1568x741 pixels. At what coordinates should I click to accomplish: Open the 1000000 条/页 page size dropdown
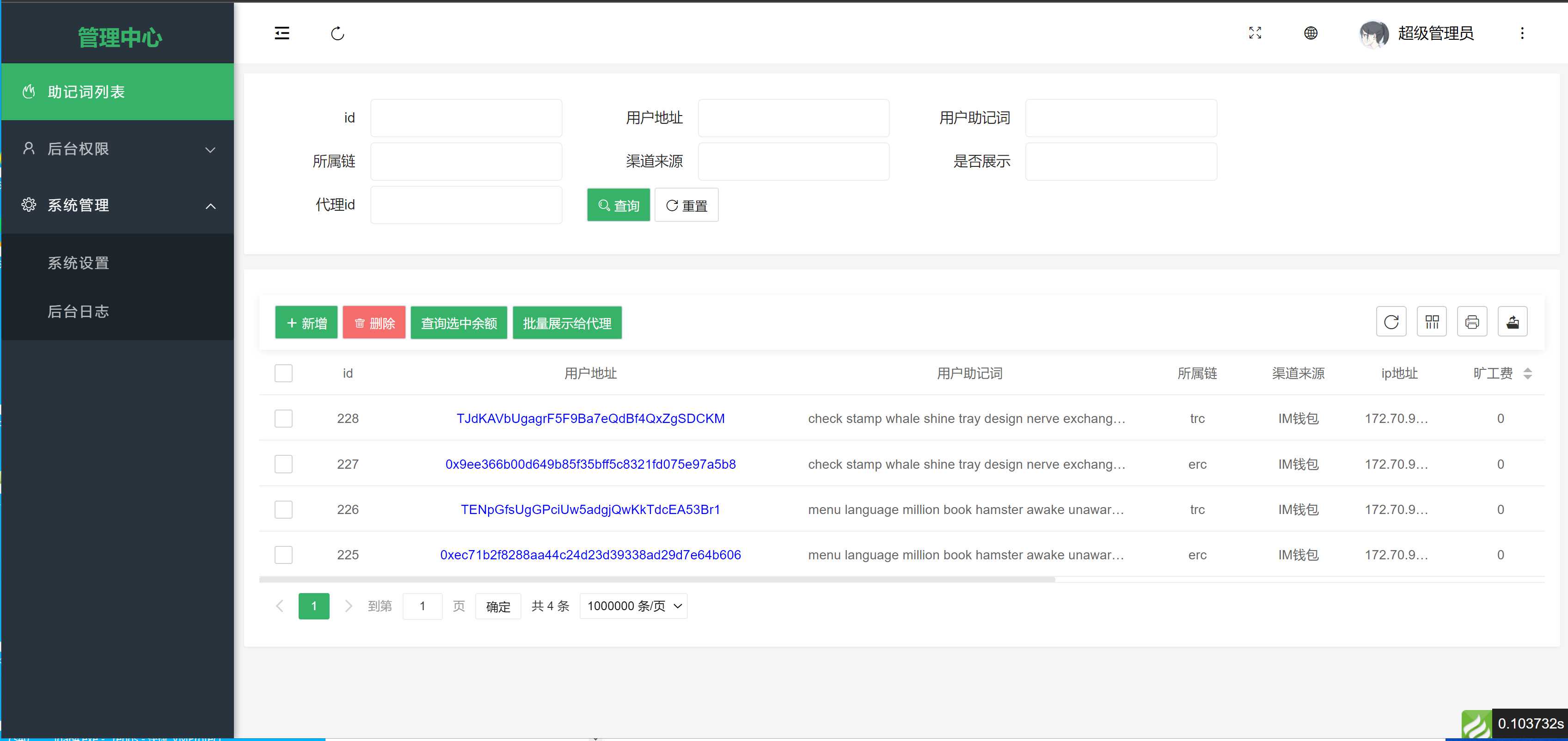click(633, 606)
